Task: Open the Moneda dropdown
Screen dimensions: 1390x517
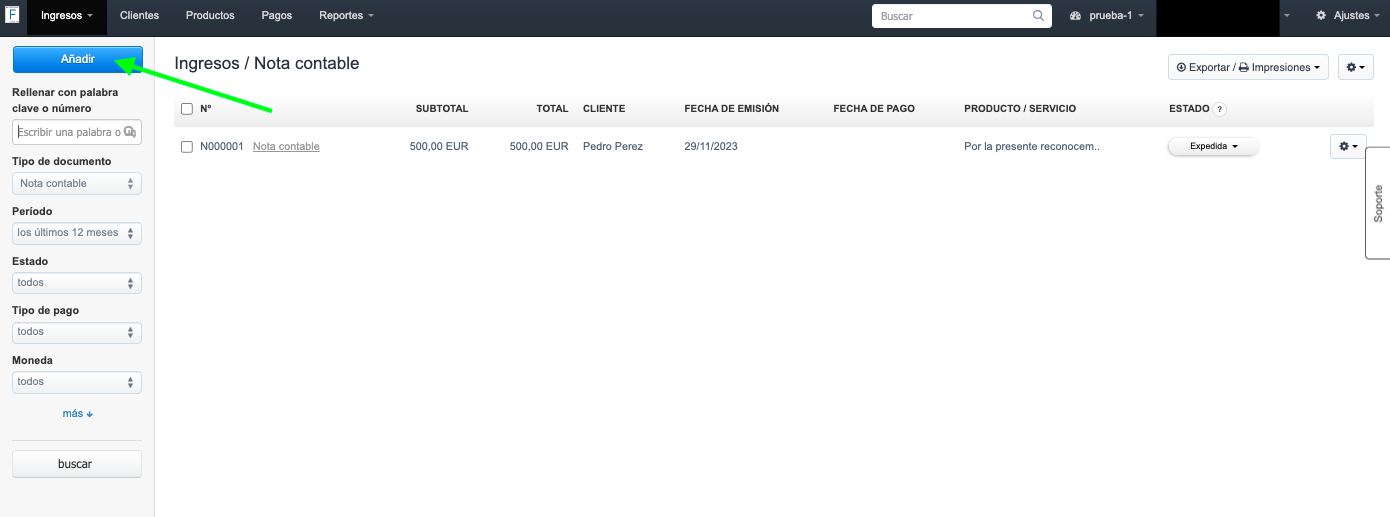Action: 77,382
